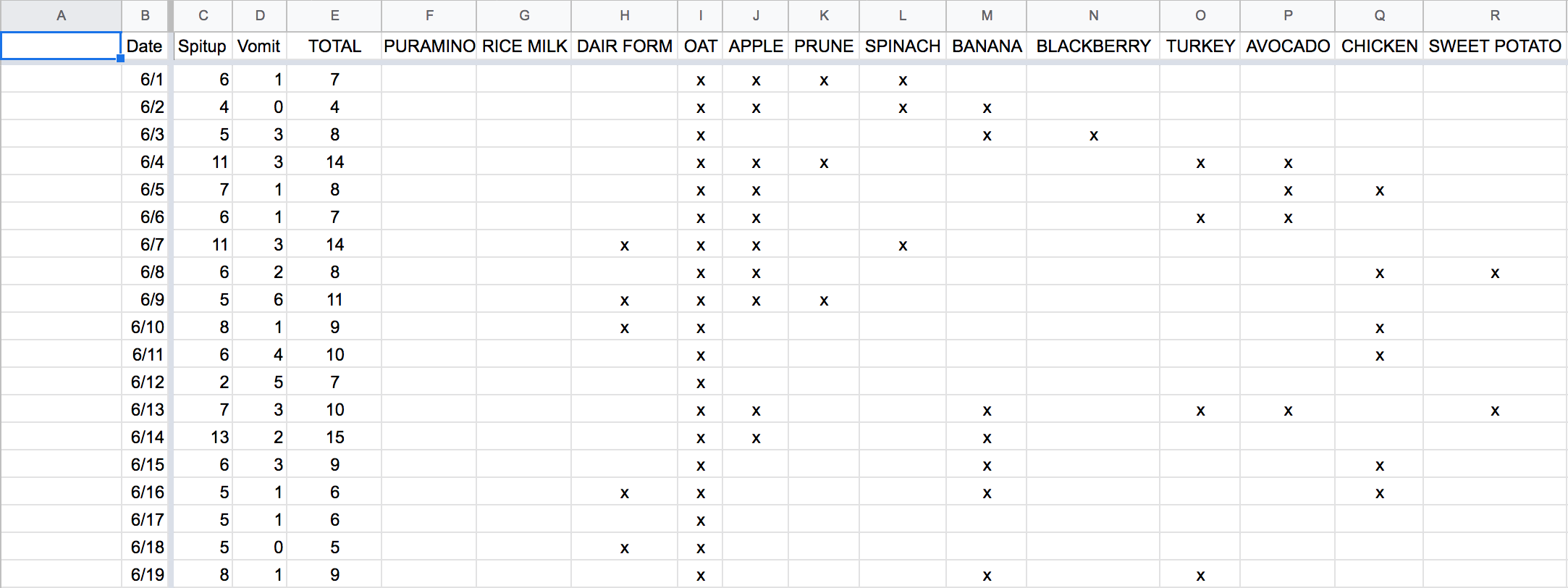Click the TOTAL value 15 for 6/14

point(334,437)
